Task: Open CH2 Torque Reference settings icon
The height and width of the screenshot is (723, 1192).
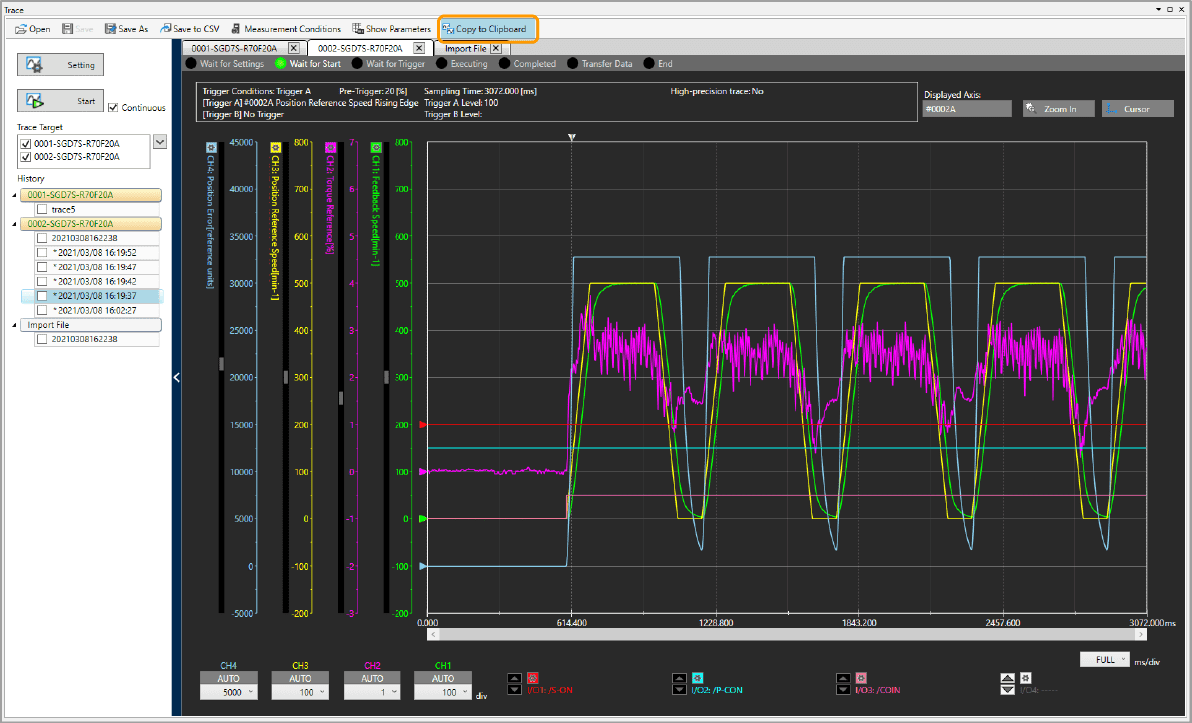Action: click(328, 147)
